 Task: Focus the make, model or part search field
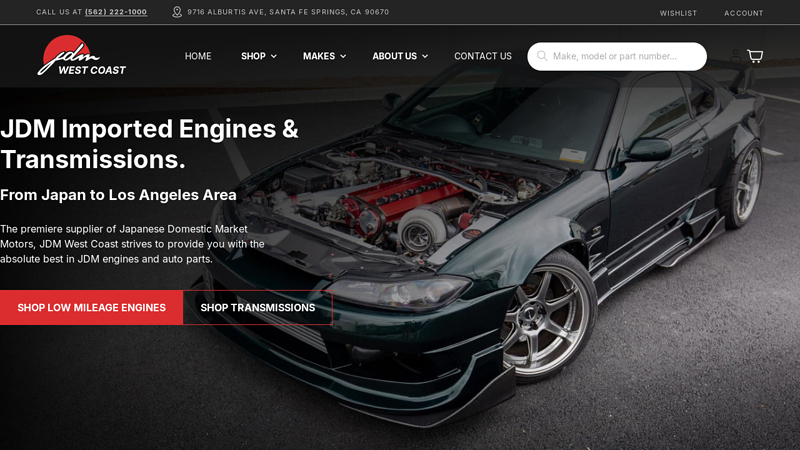point(625,56)
